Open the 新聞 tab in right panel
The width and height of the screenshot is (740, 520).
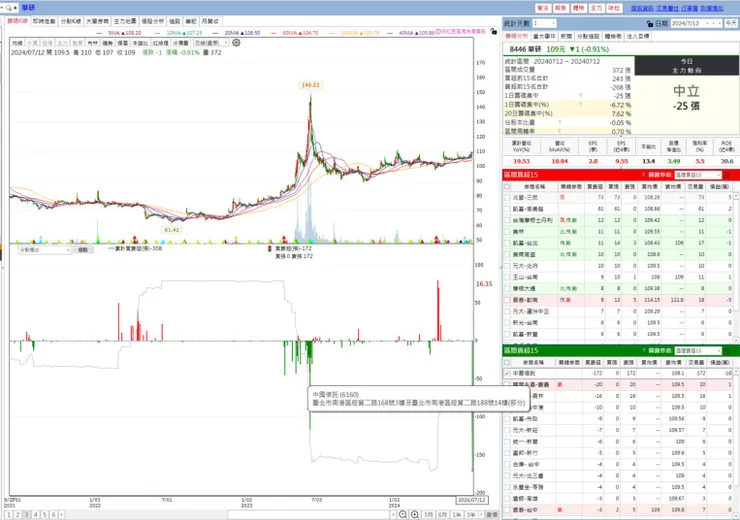(x=566, y=36)
